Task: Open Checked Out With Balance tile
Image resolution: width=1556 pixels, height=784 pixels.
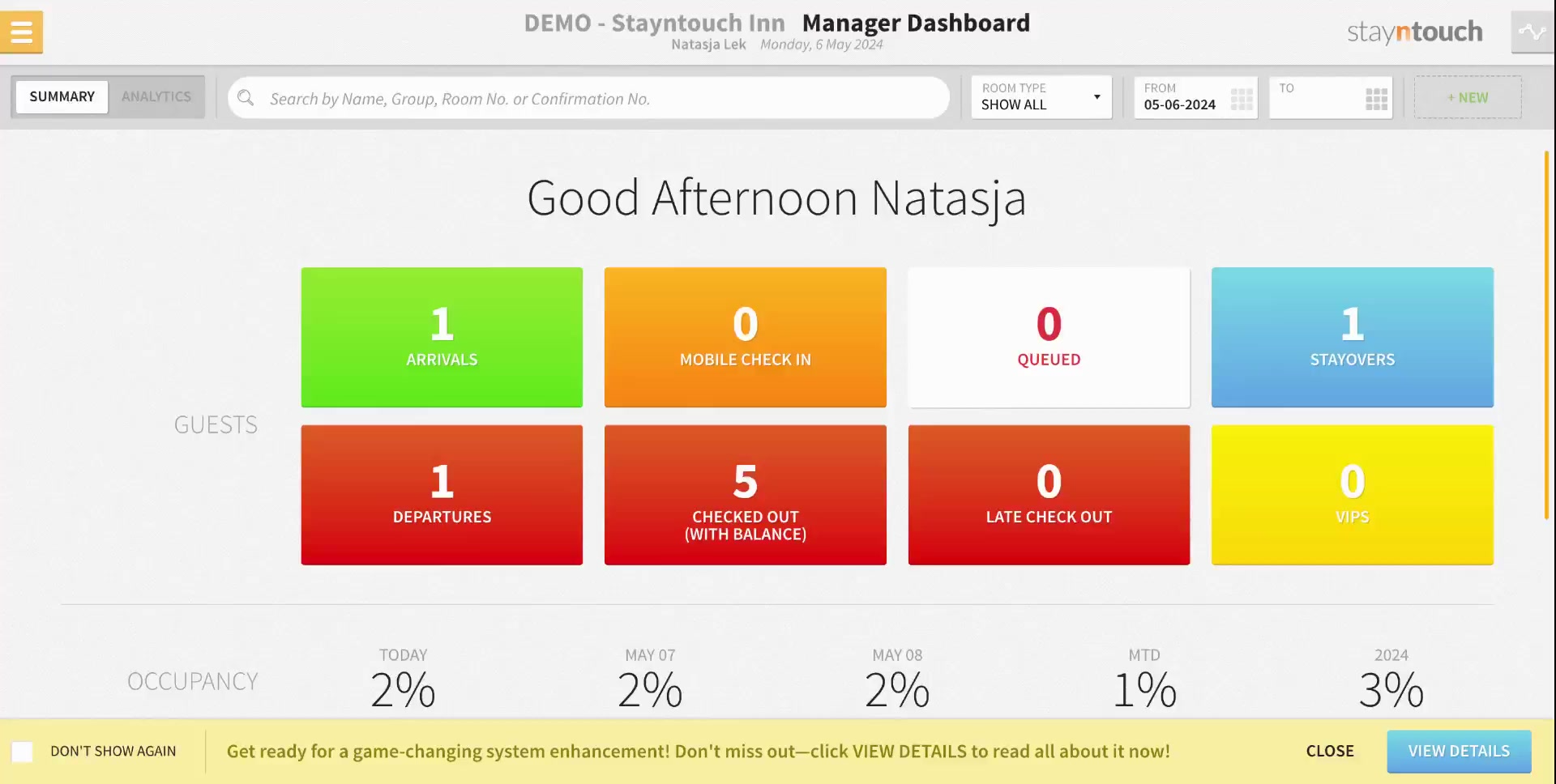Action: (x=746, y=495)
